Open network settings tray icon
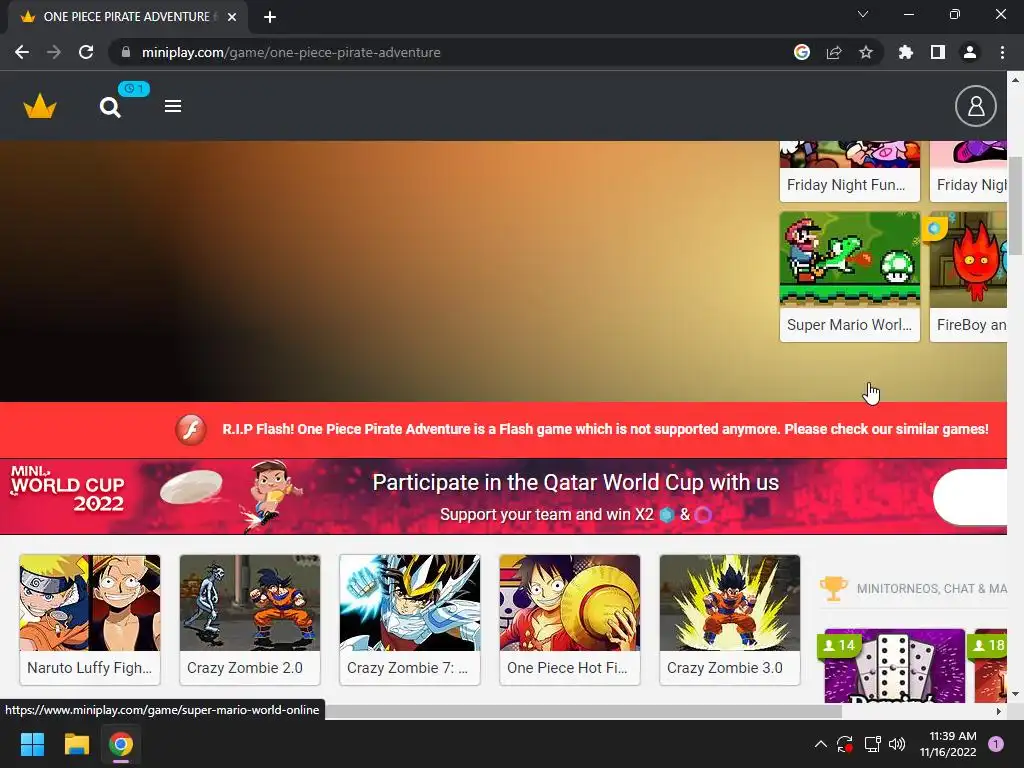 coord(872,744)
